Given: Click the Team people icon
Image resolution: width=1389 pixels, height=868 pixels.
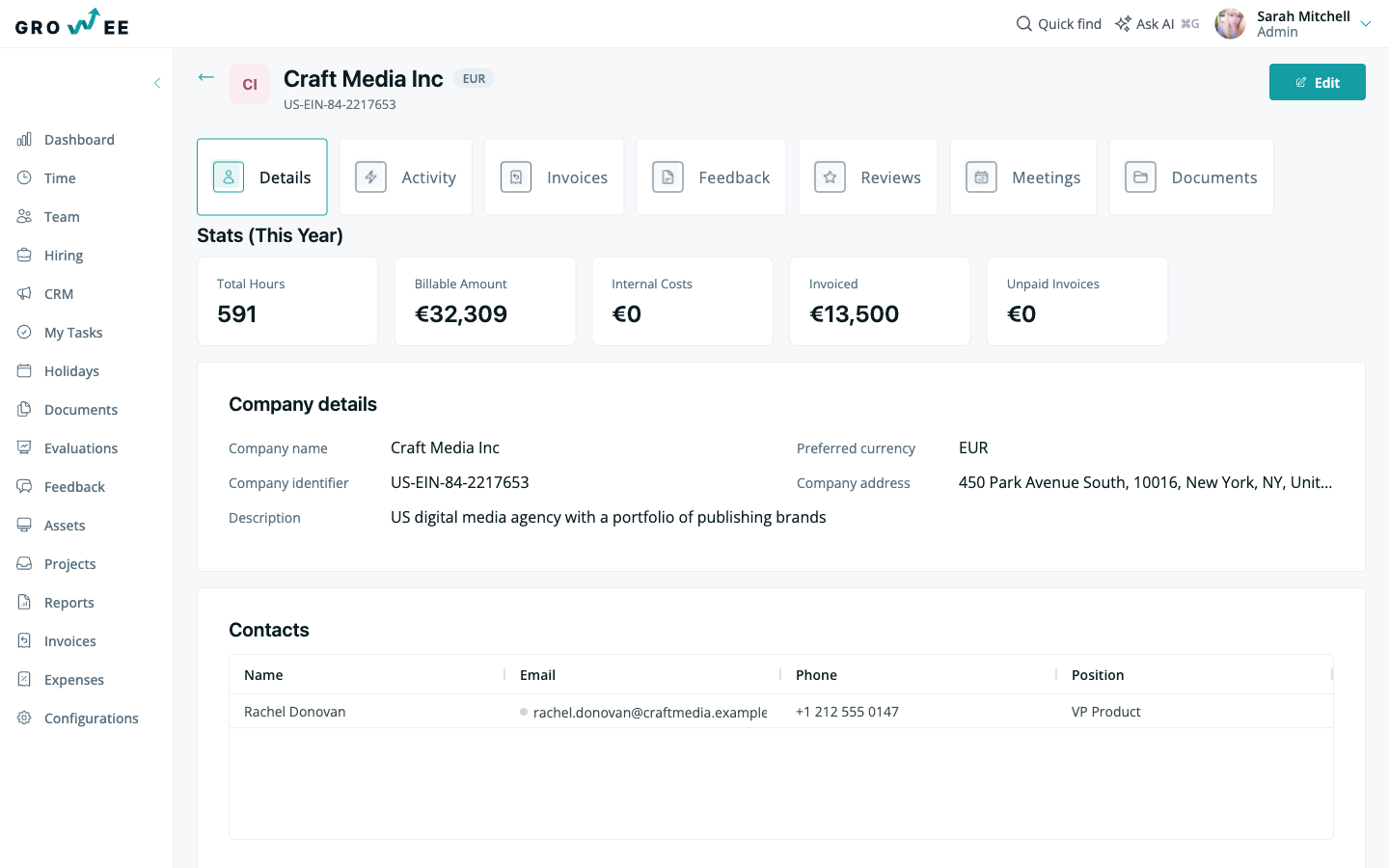Looking at the screenshot, I should click(x=24, y=216).
